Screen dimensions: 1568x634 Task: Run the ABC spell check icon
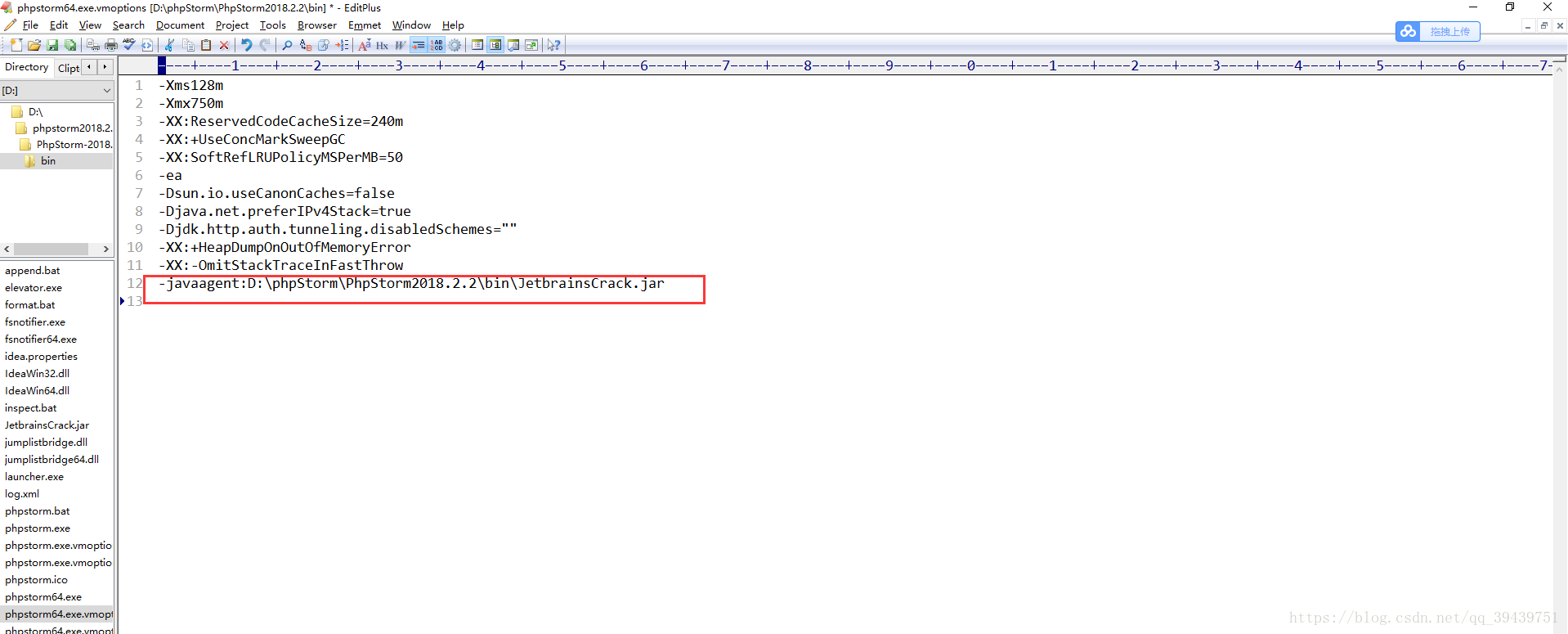[x=129, y=45]
